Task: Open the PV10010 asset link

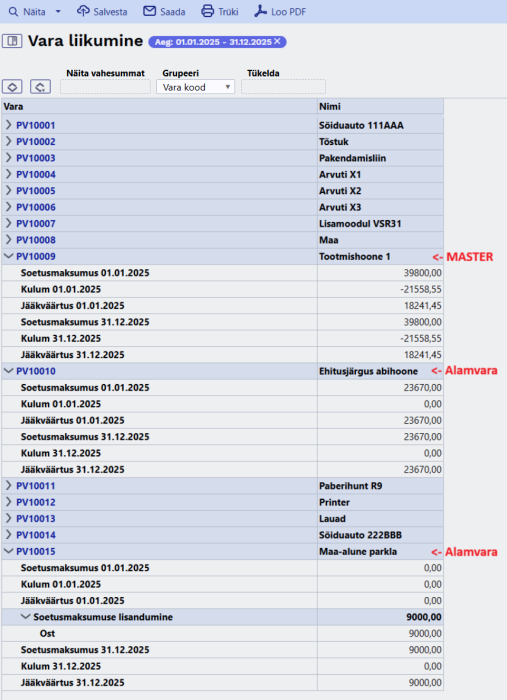Action: [x=36, y=371]
